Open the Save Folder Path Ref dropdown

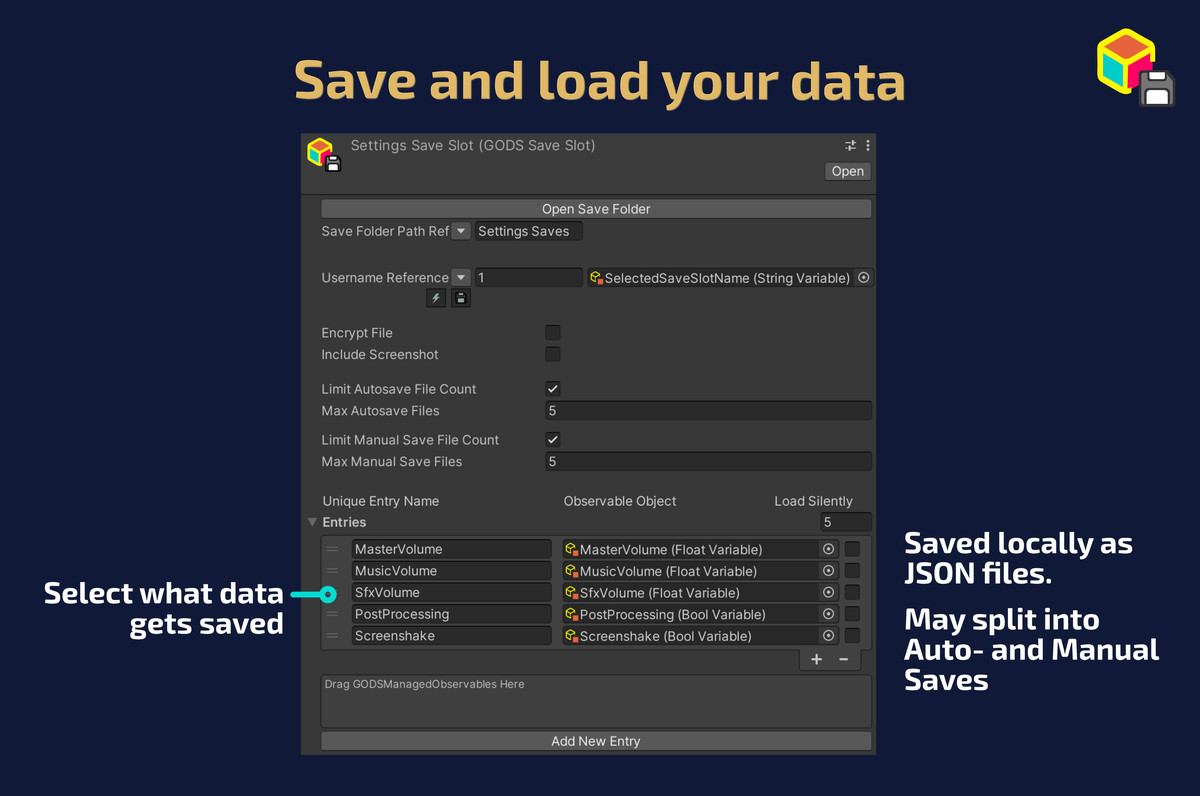[461, 231]
